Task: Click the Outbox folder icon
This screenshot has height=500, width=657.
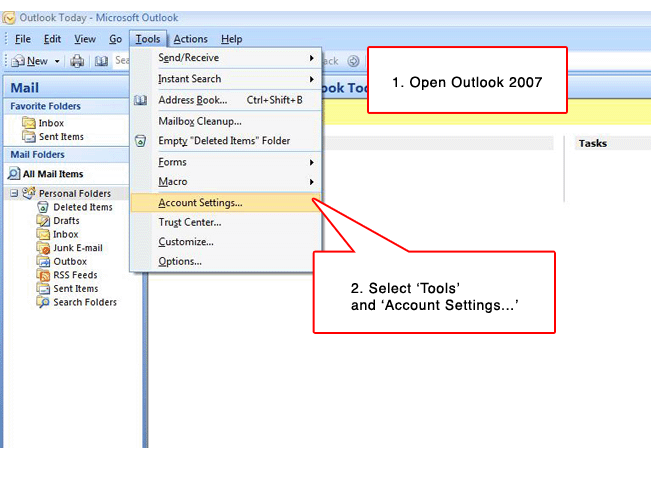Action: pos(44,261)
